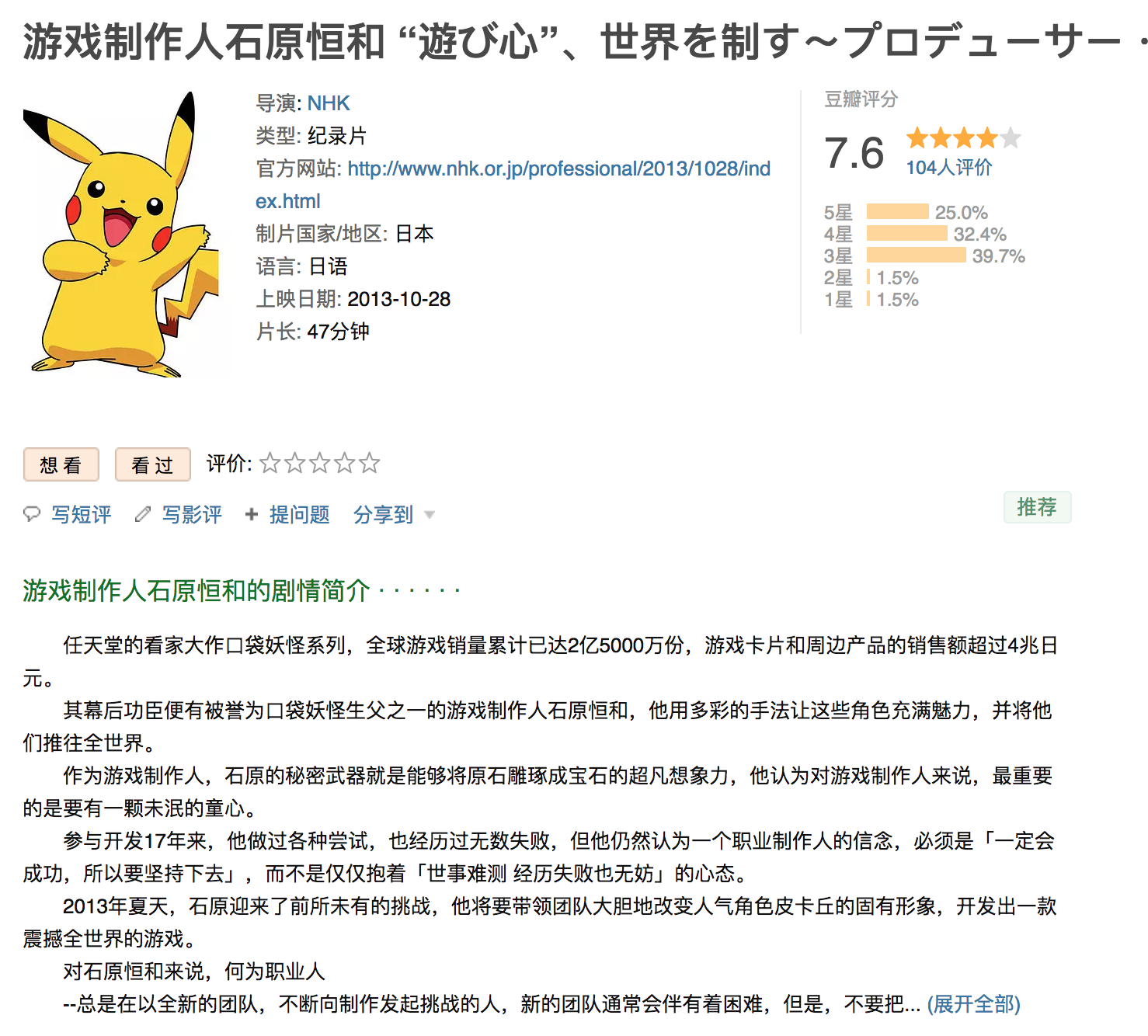This screenshot has height=1036, width=1148.
Task: Rate one star in 评价
Action: click(x=270, y=464)
